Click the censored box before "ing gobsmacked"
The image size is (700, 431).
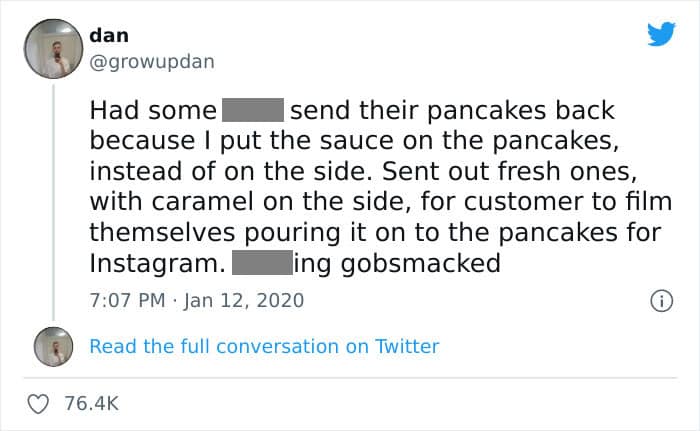click(x=262, y=265)
